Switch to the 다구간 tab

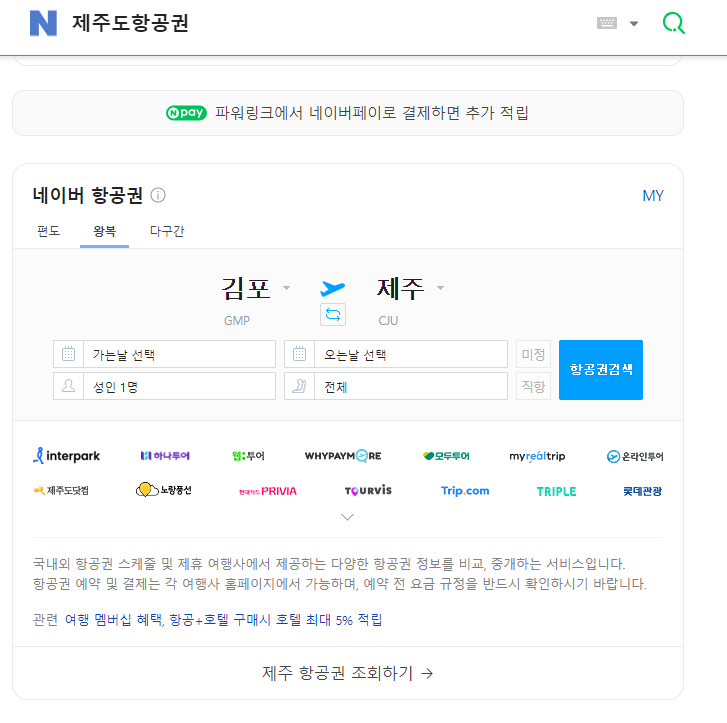(x=167, y=231)
